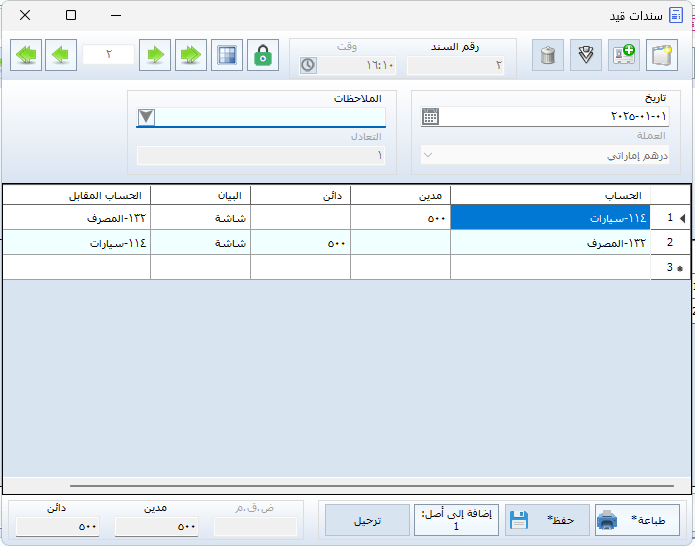Click the trash can delete icon

pyautogui.click(x=547, y=55)
